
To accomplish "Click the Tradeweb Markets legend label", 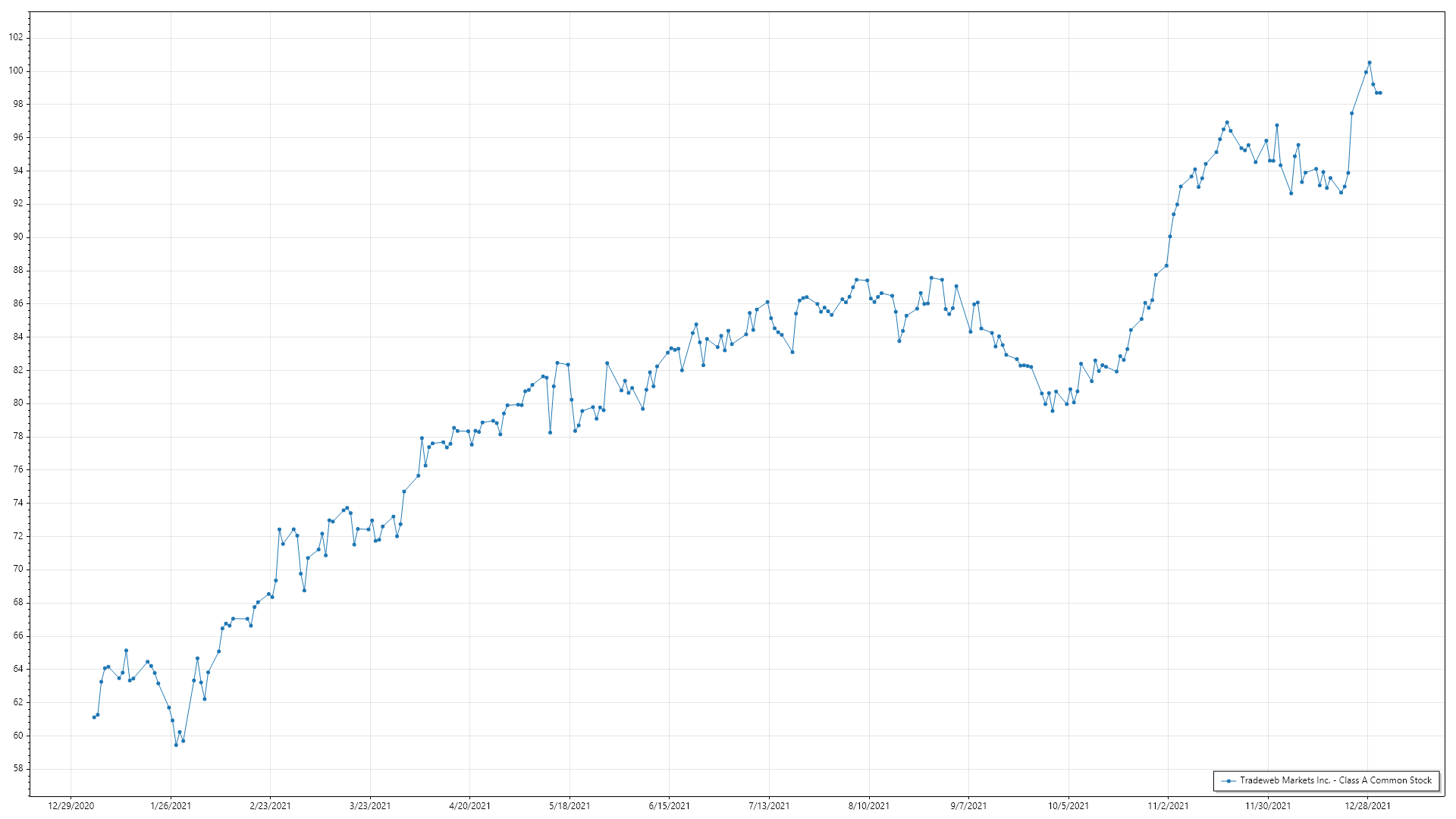I will tap(1335, 780).
